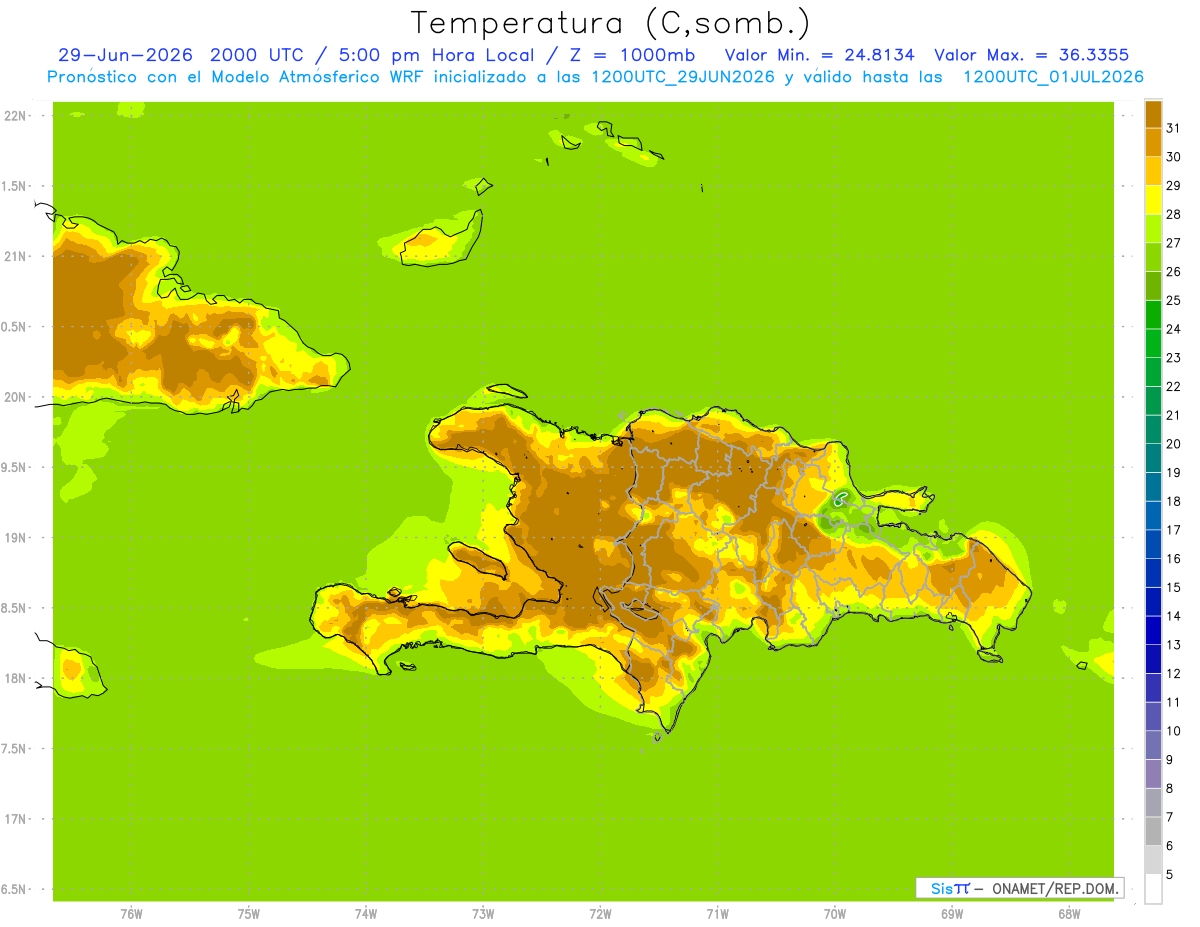Click the colorbar value label "14"

coord(1174,616)
